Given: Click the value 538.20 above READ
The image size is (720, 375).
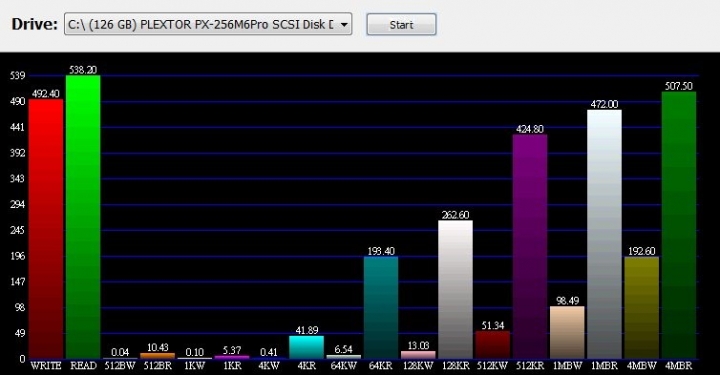Looking at the screenshot, I should click(x=83, y=70).
